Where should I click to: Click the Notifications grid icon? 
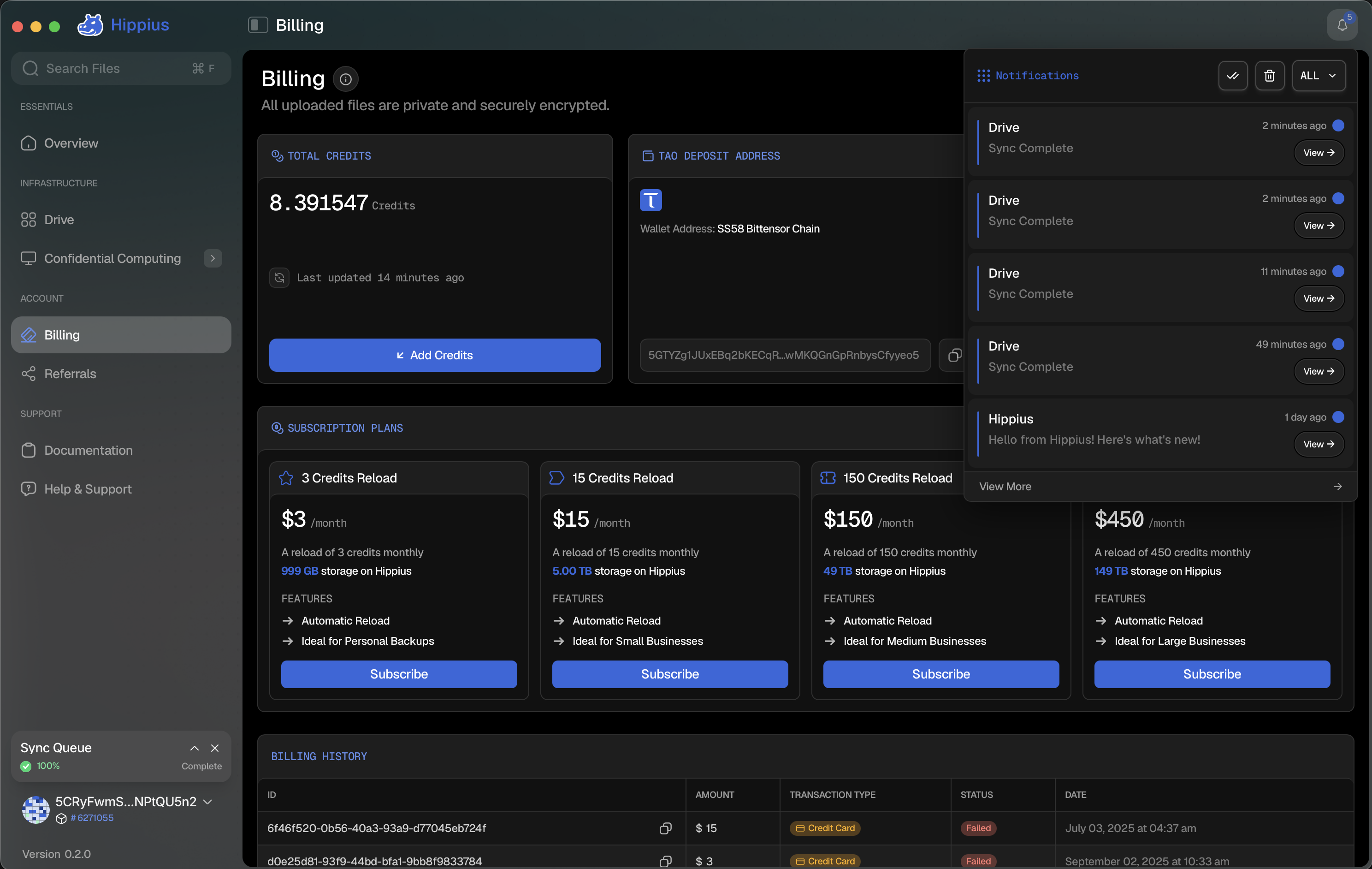[983, 76]
